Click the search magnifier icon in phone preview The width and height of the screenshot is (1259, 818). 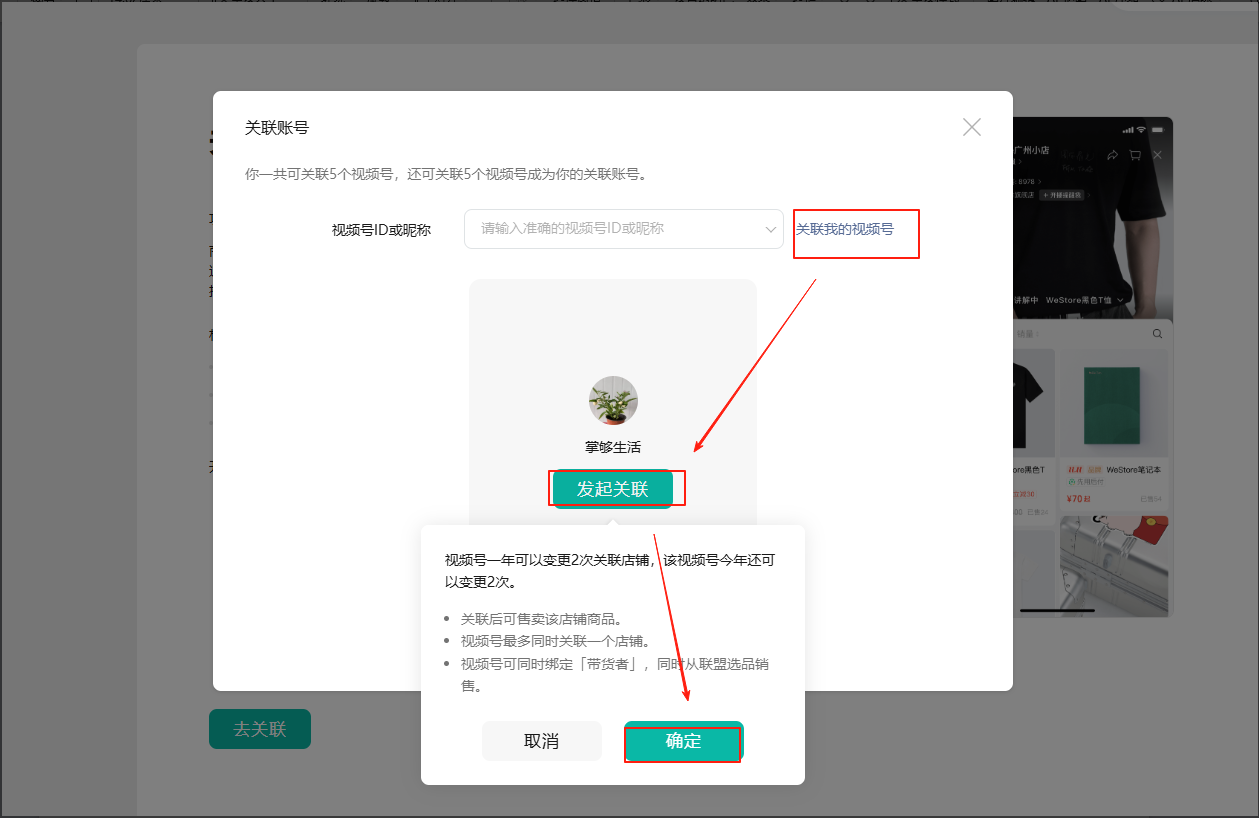(1157, 333)
